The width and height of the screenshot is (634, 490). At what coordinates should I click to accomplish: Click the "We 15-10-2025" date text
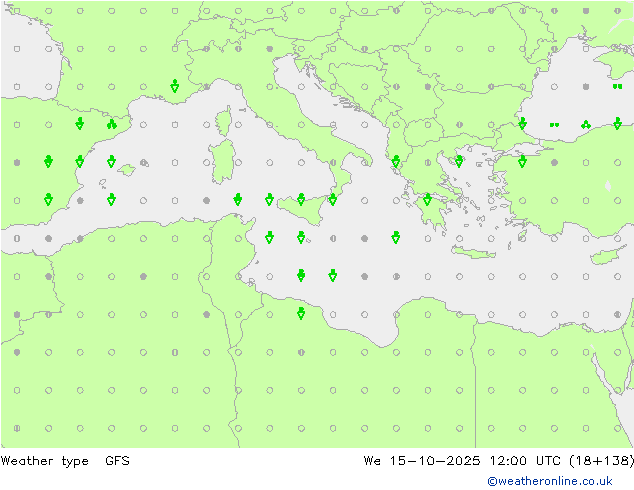point(422,460)
